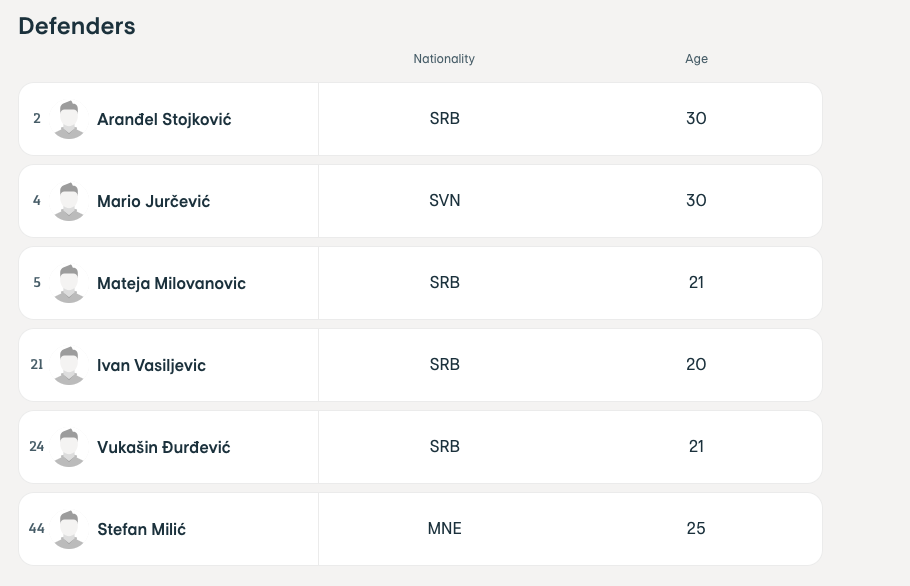This screenshot has width=910, height=586.
Task: Select Stefan Milić name
Action: 142,529
